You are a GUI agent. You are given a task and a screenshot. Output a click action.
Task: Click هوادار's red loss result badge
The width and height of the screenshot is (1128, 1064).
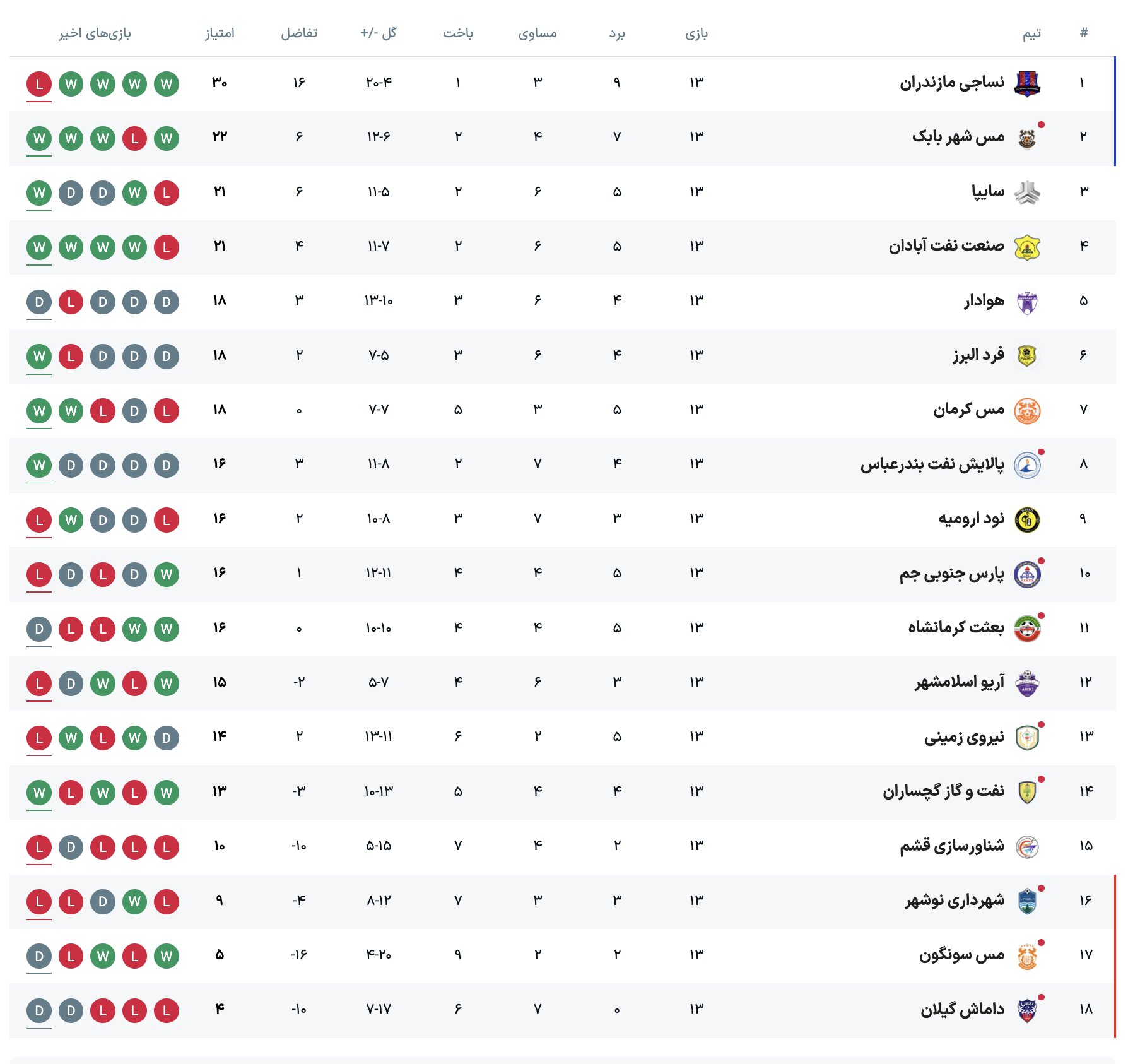[71, 302]
